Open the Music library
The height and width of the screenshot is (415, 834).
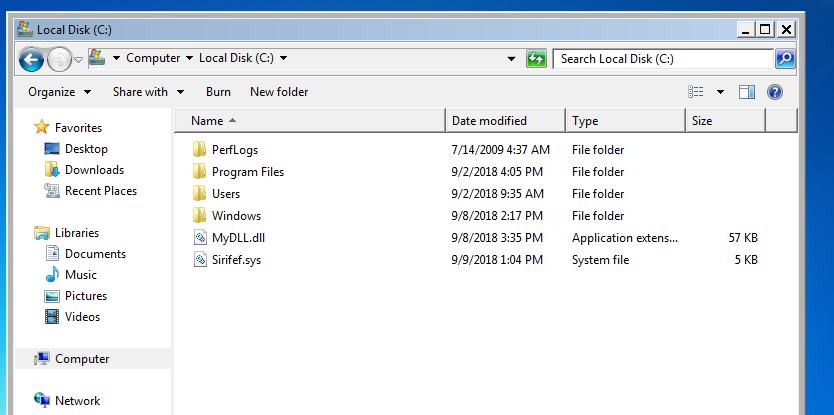pos(71,275)
